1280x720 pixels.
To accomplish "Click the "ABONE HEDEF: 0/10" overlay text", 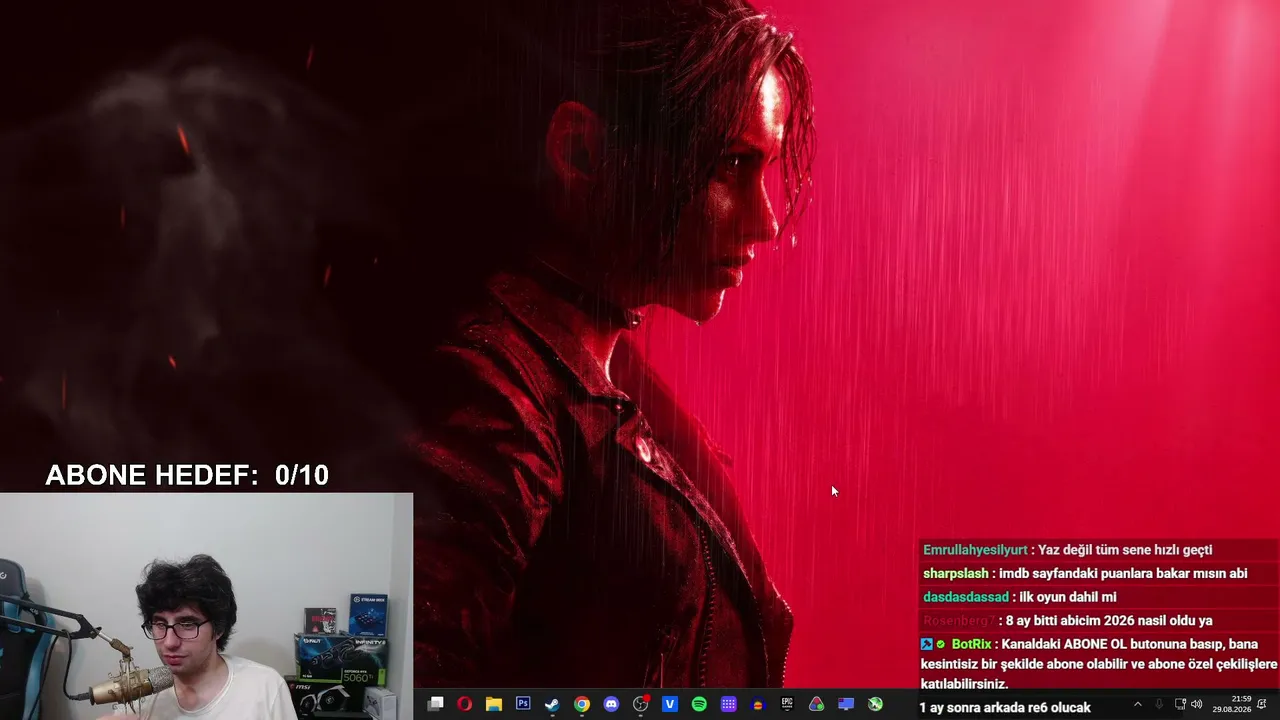I will [187, 475].
